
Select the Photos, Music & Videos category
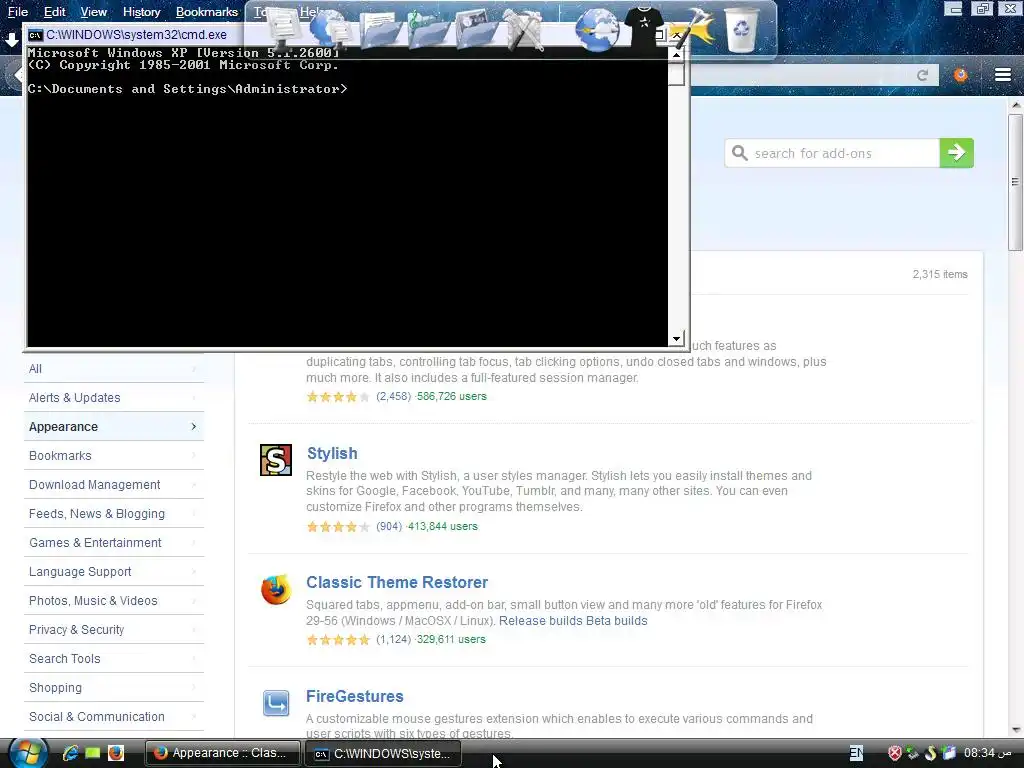click(x=114, y=600)
